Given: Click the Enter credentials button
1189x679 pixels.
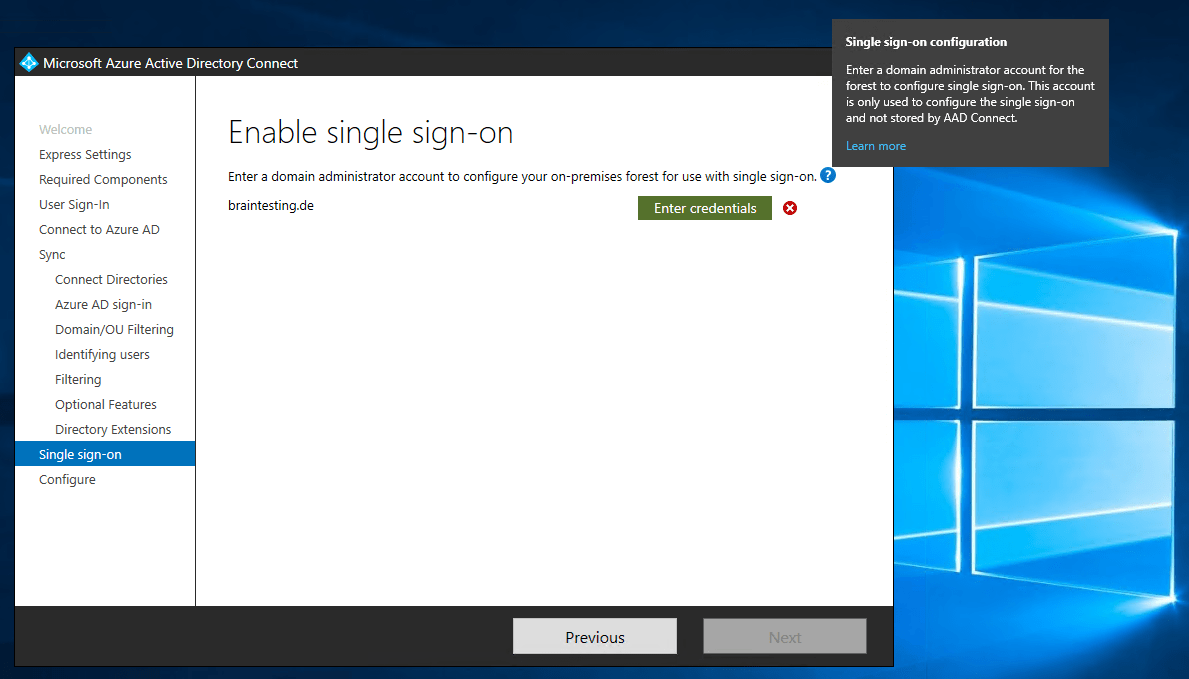Looking at the screenshot, I should pos(704,208).
